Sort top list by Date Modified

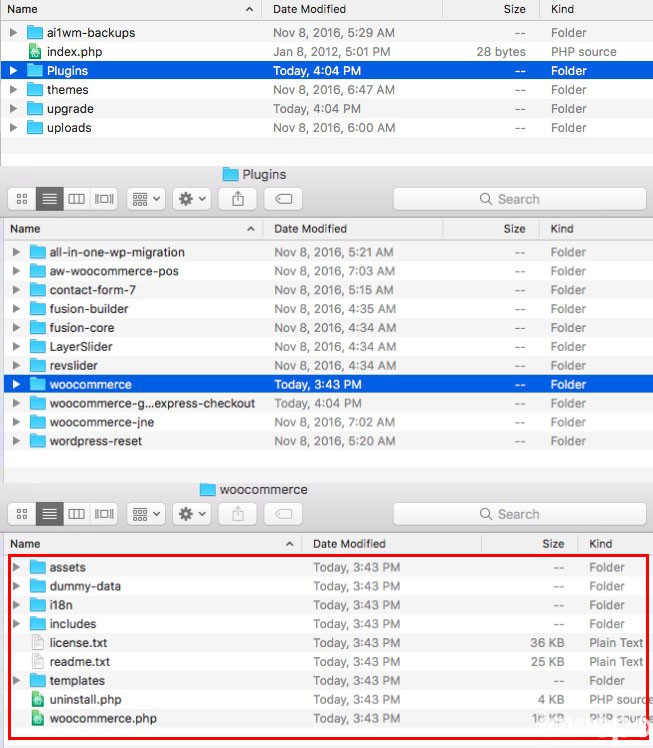(352, 9)
